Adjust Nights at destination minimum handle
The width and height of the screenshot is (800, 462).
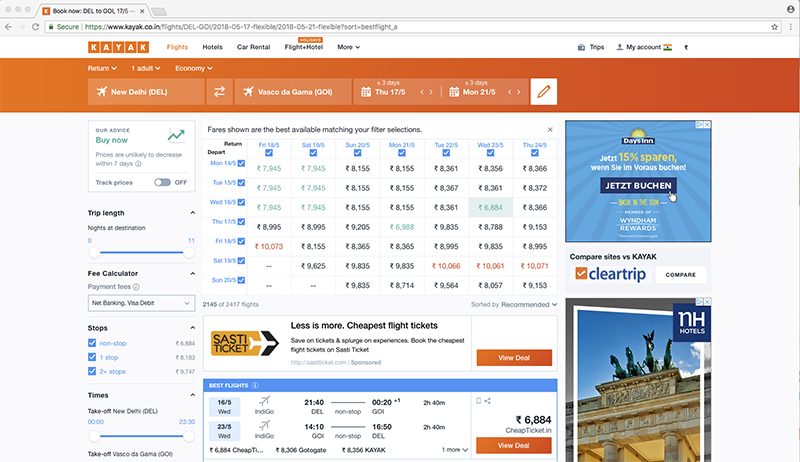coord(94,252)
